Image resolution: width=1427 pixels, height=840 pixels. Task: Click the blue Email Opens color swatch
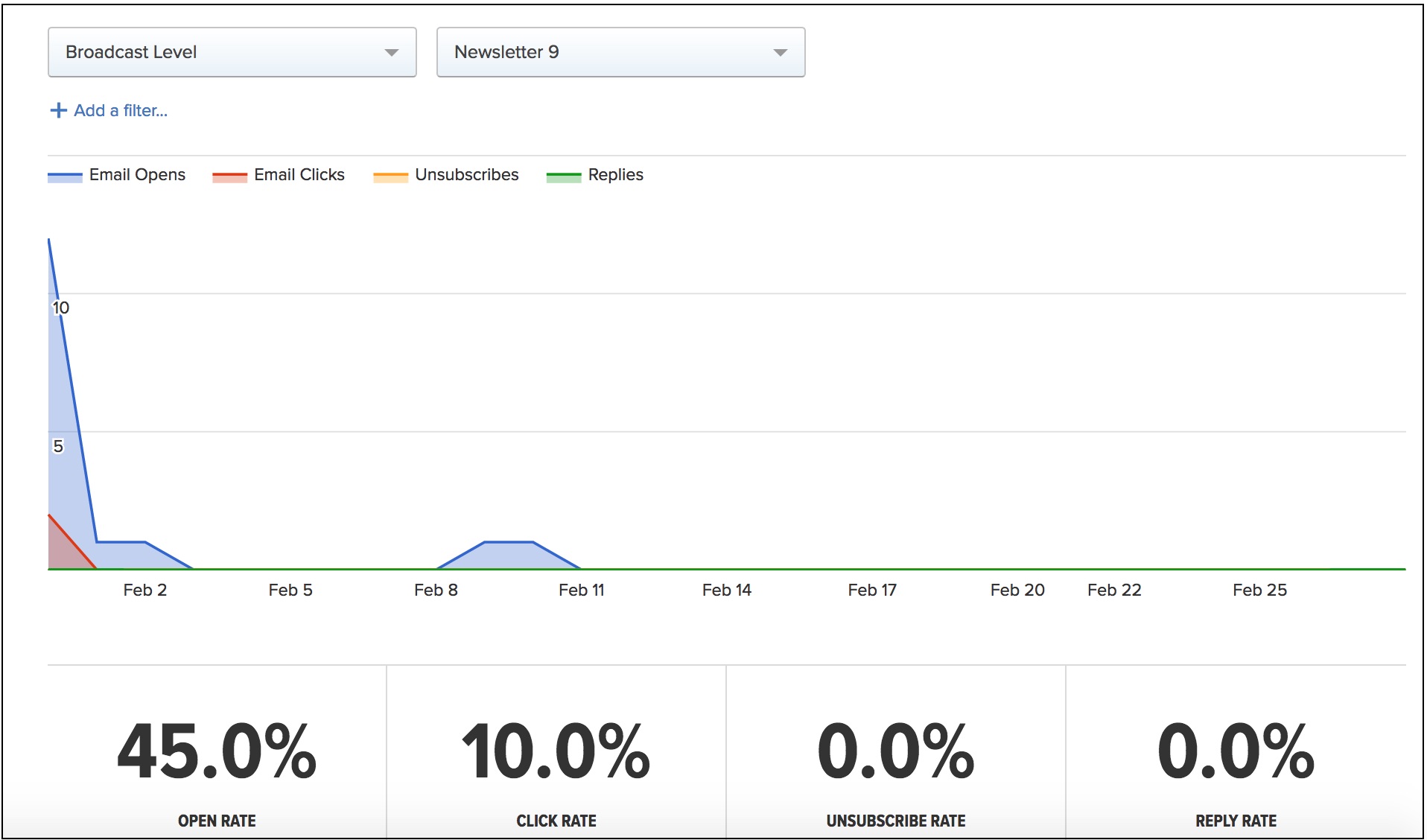(65, 177)
